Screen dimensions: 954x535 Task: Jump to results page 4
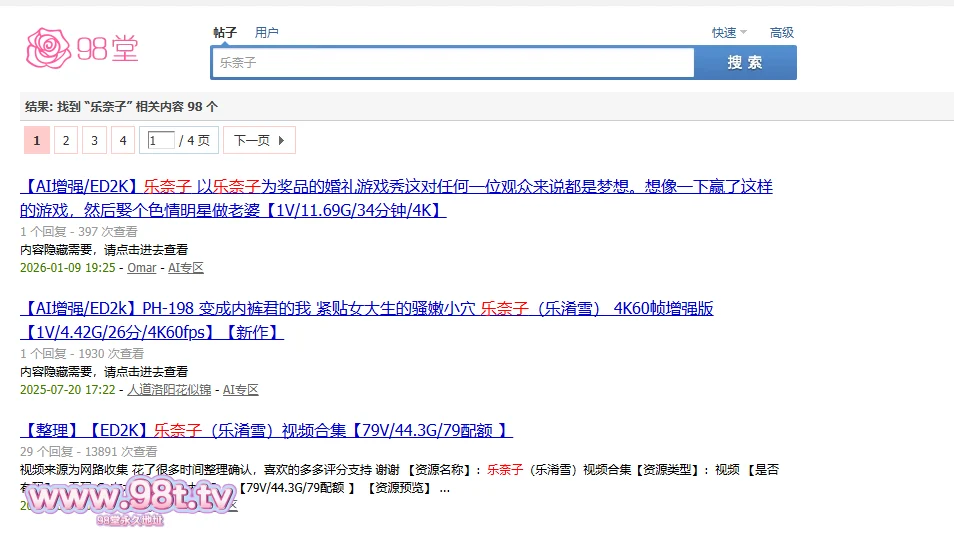coord(123,140)
